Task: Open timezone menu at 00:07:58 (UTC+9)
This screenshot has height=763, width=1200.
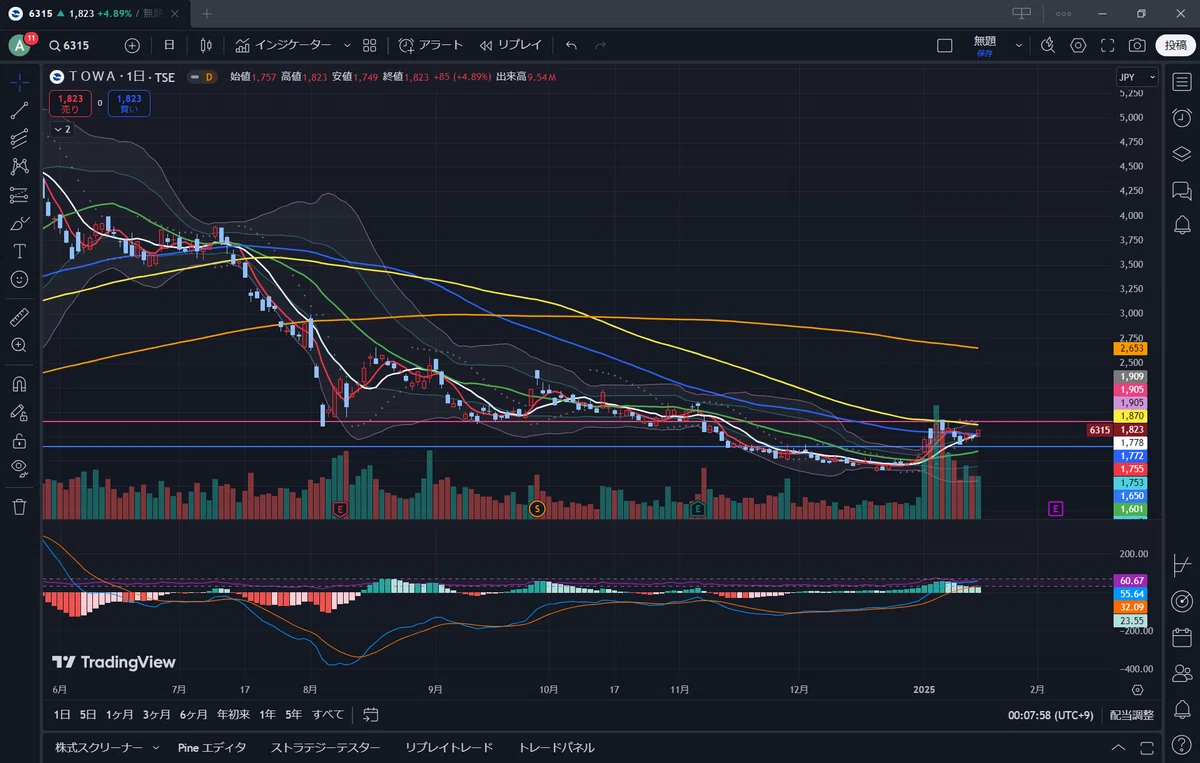Action: 1051,715
